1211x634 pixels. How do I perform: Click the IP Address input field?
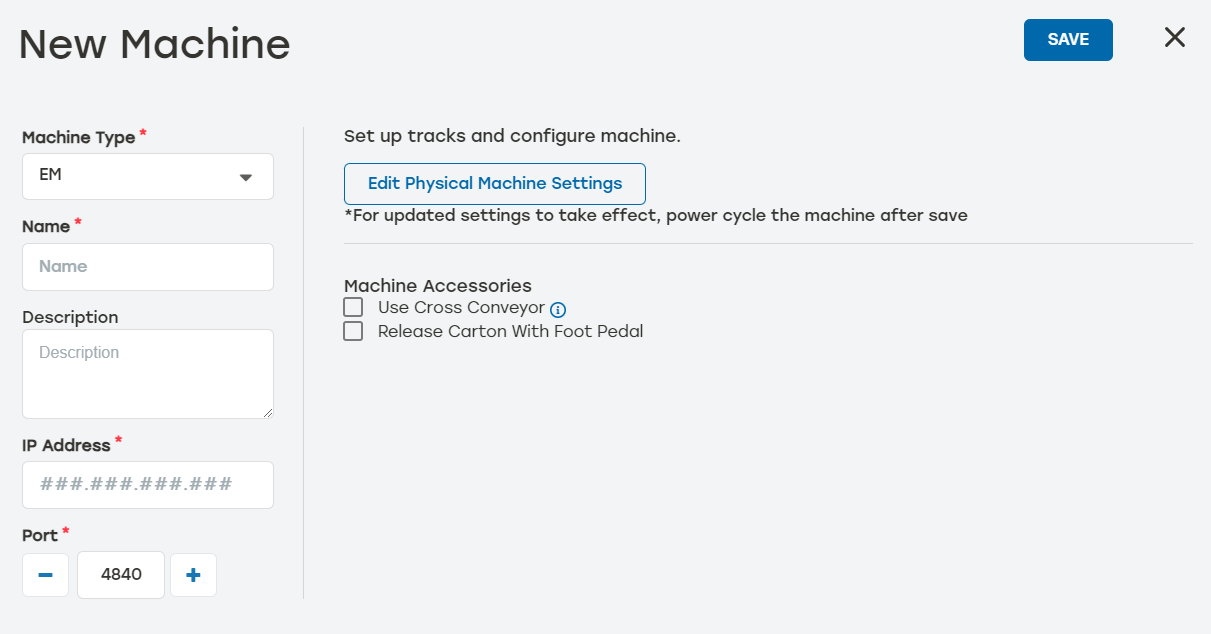click(148, 485)
